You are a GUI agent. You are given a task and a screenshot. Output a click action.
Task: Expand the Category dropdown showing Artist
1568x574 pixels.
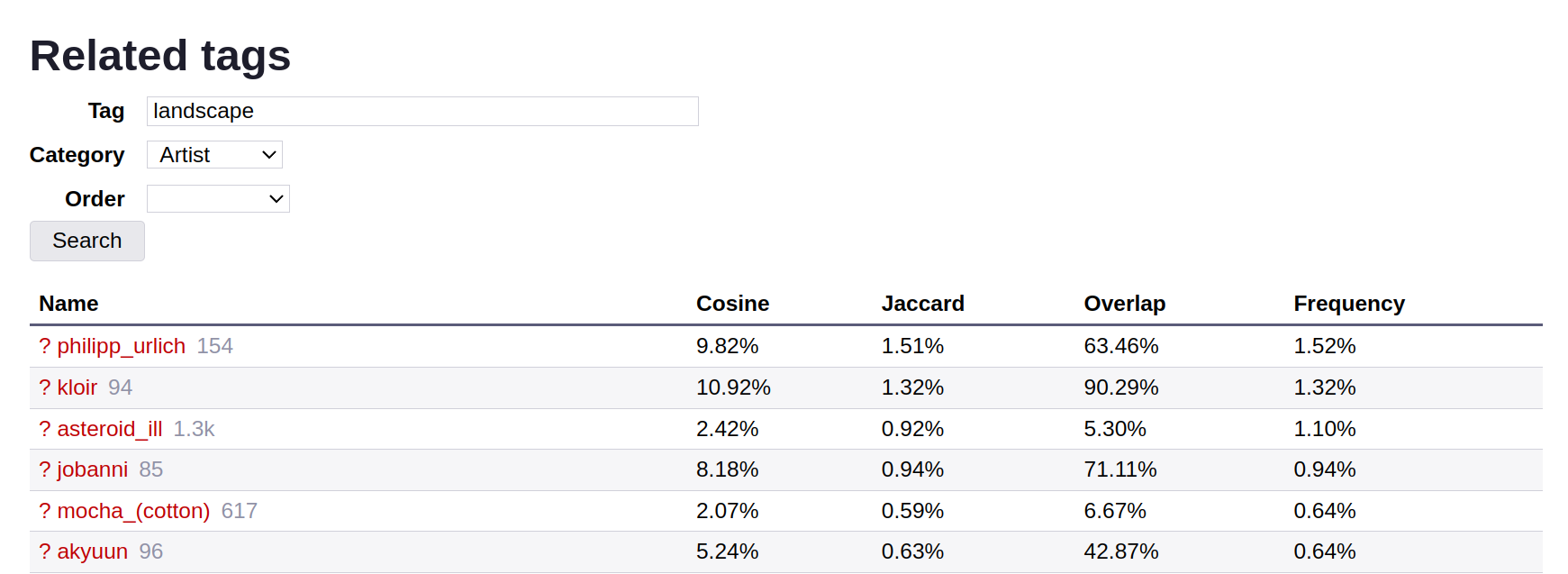pos(214,155)
